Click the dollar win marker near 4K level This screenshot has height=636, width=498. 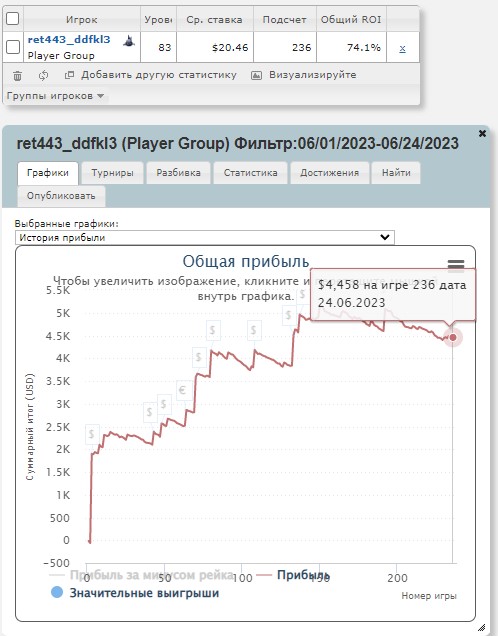tap(199, 357)
